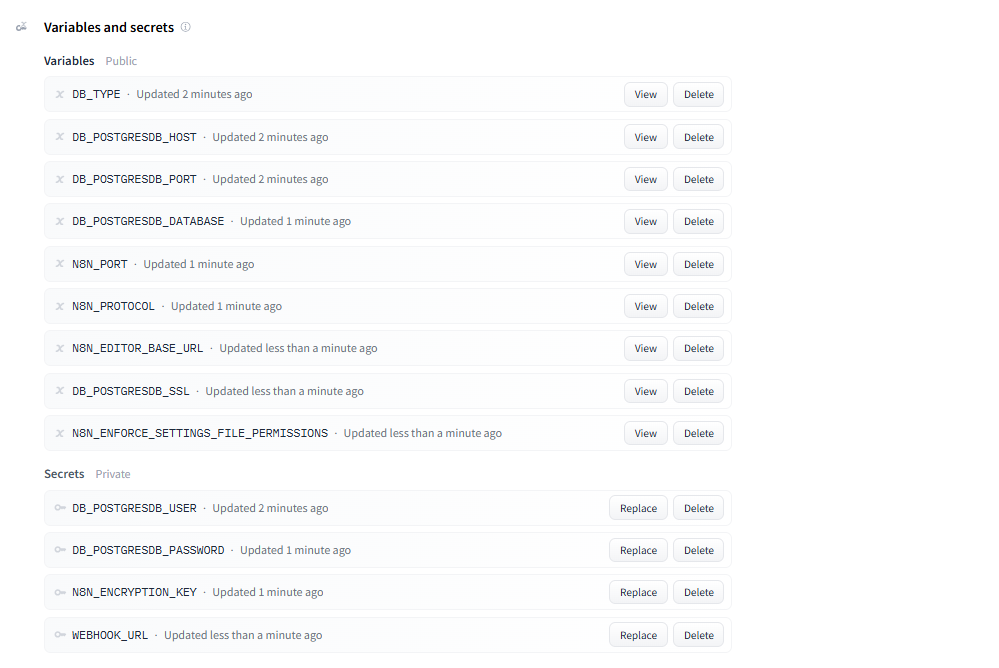Click the variable icon beside DB_POSTGRESDB_DATABASE
This screenshot has width=999, height=668.
[59, 221]
